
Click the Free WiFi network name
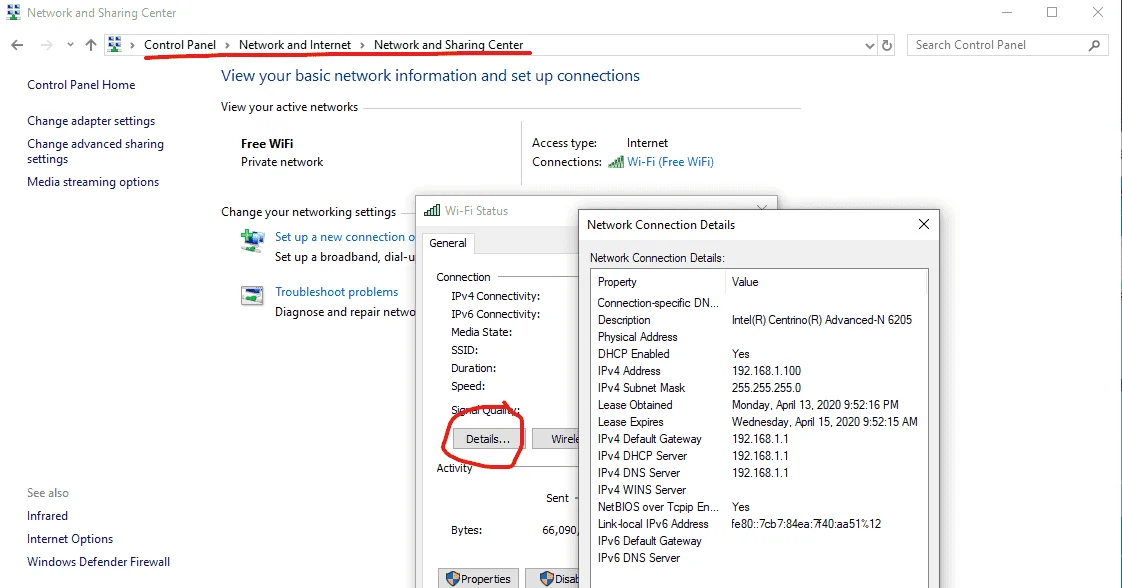coord(267,144)
